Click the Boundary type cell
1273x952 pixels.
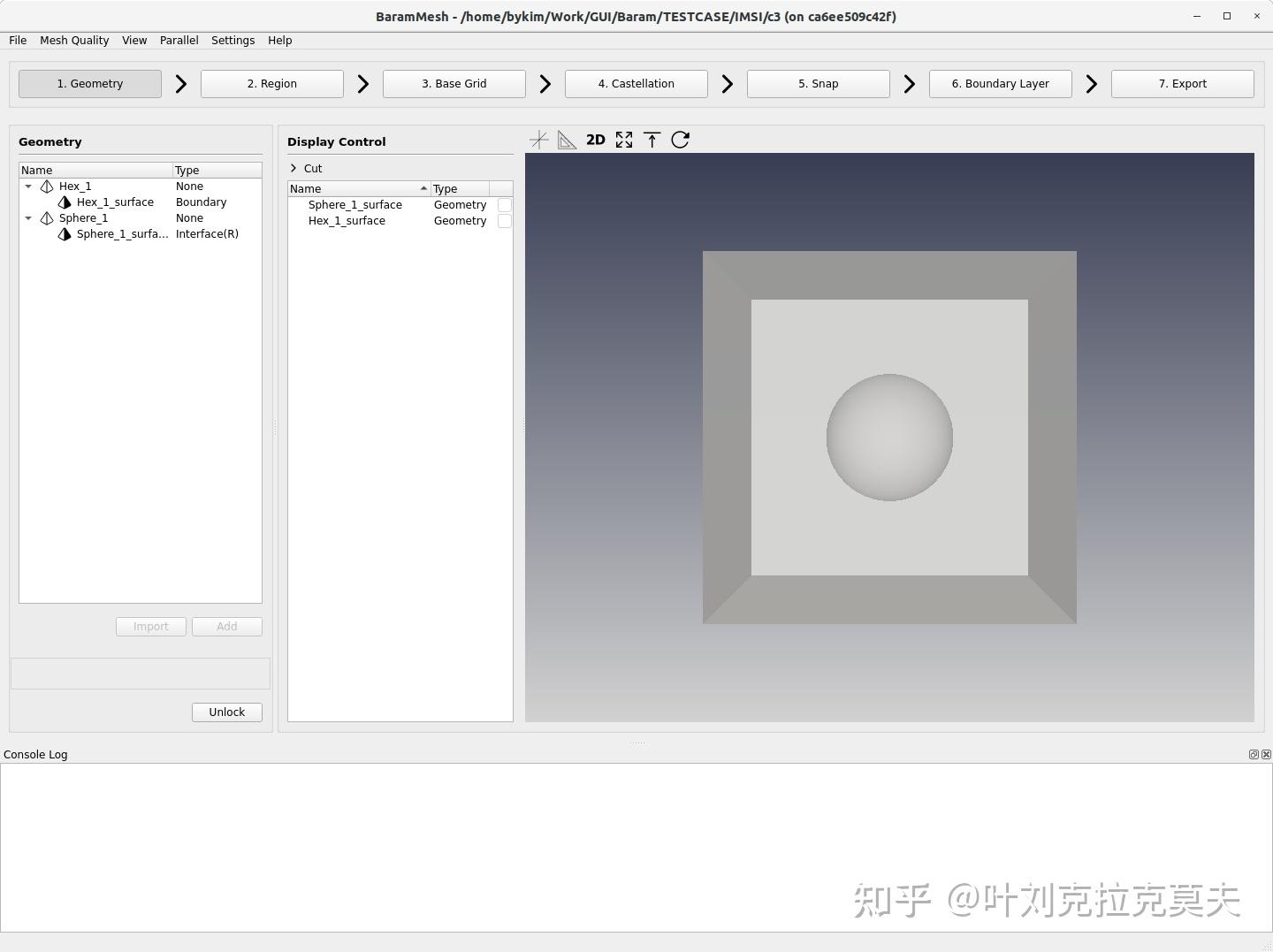201,202
